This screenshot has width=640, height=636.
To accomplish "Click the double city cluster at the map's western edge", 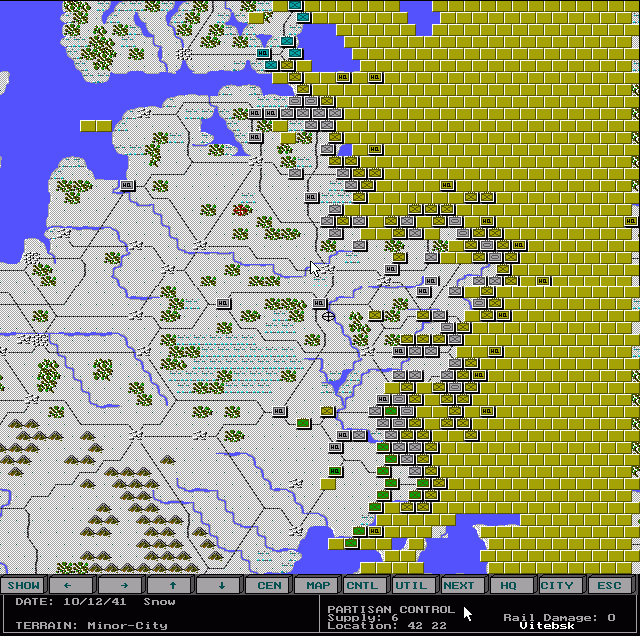I will point(33,339).
